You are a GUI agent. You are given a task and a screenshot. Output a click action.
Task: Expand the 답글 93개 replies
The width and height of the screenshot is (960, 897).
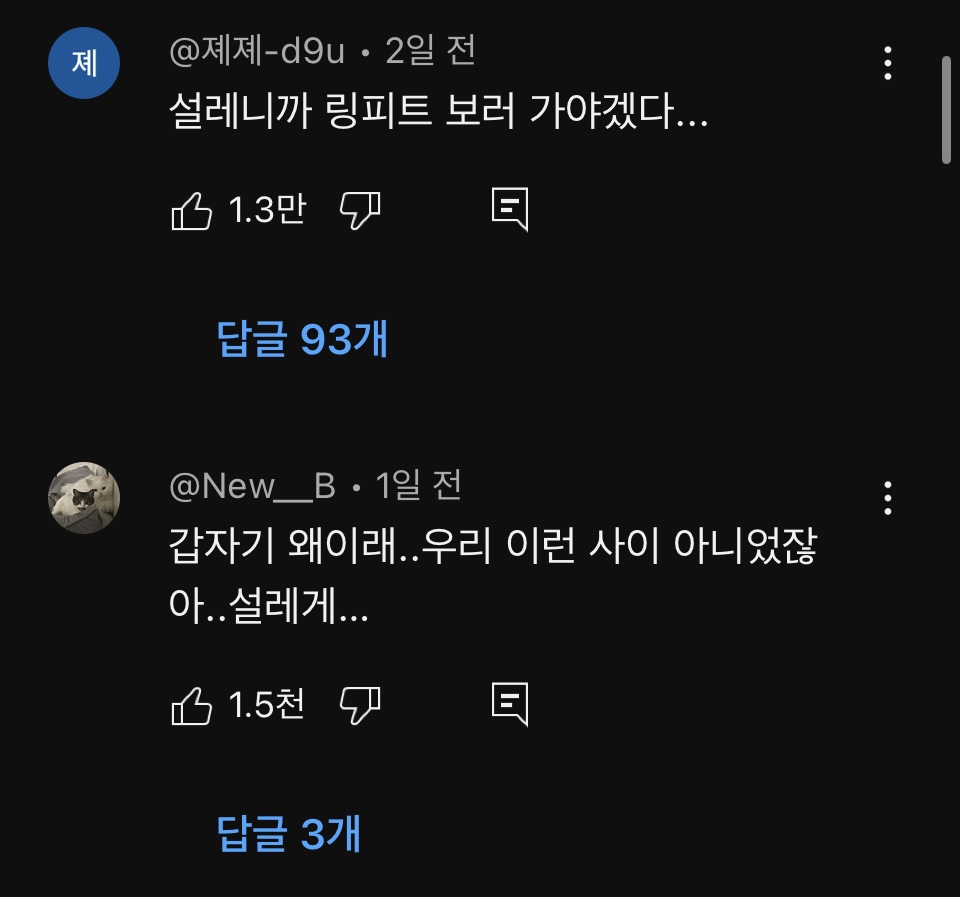(x=302, y=338)
